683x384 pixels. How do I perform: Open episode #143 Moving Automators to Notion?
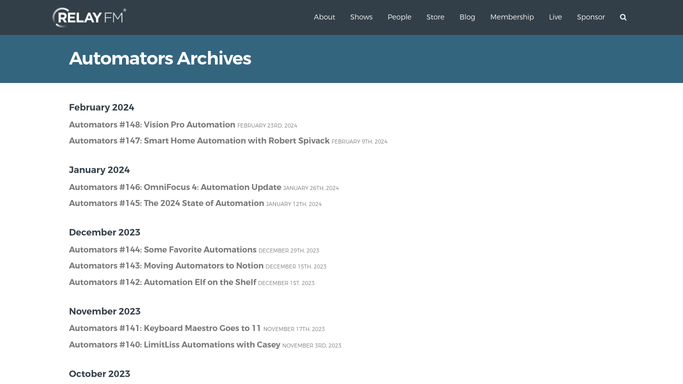(166, 266)
